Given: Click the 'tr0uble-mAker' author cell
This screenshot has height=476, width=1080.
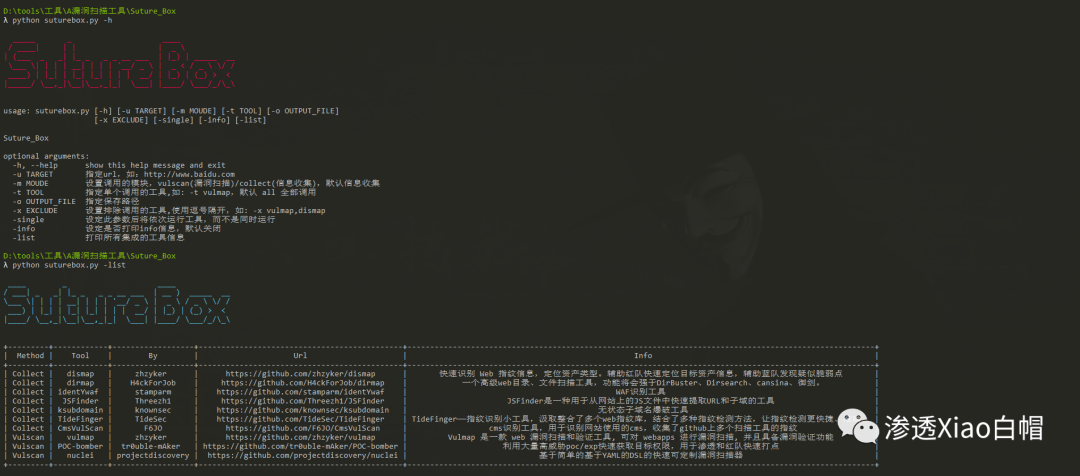Looking at the screenshot, I should pyautogui.click(x=153, y=446).
